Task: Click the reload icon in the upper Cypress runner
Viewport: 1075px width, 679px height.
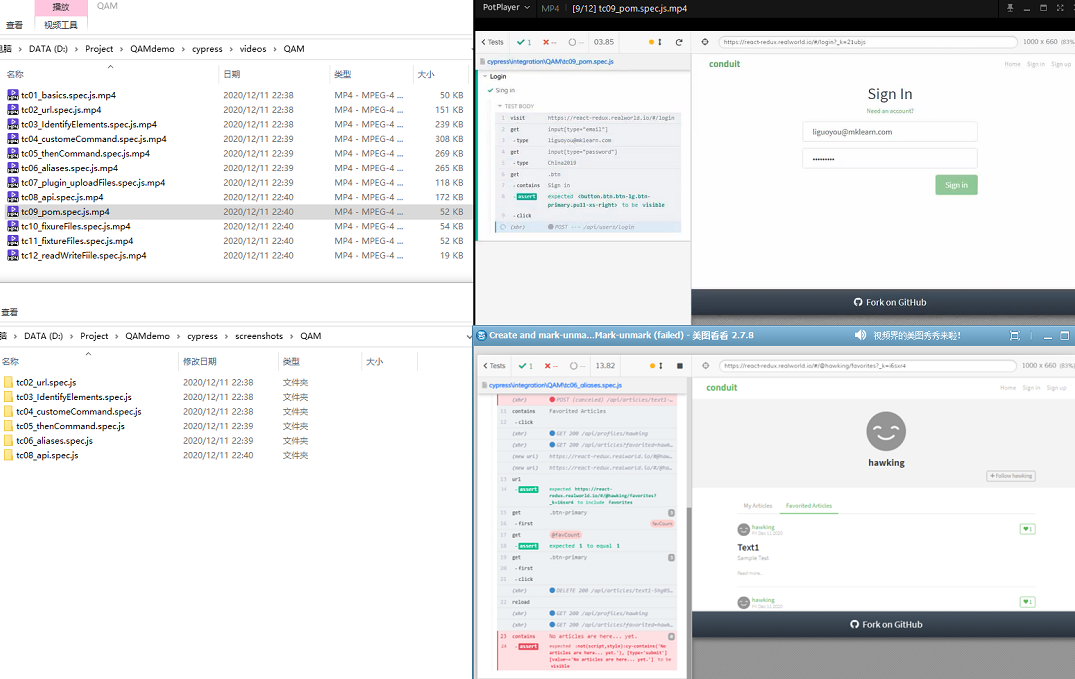Action: coord(679,42)
